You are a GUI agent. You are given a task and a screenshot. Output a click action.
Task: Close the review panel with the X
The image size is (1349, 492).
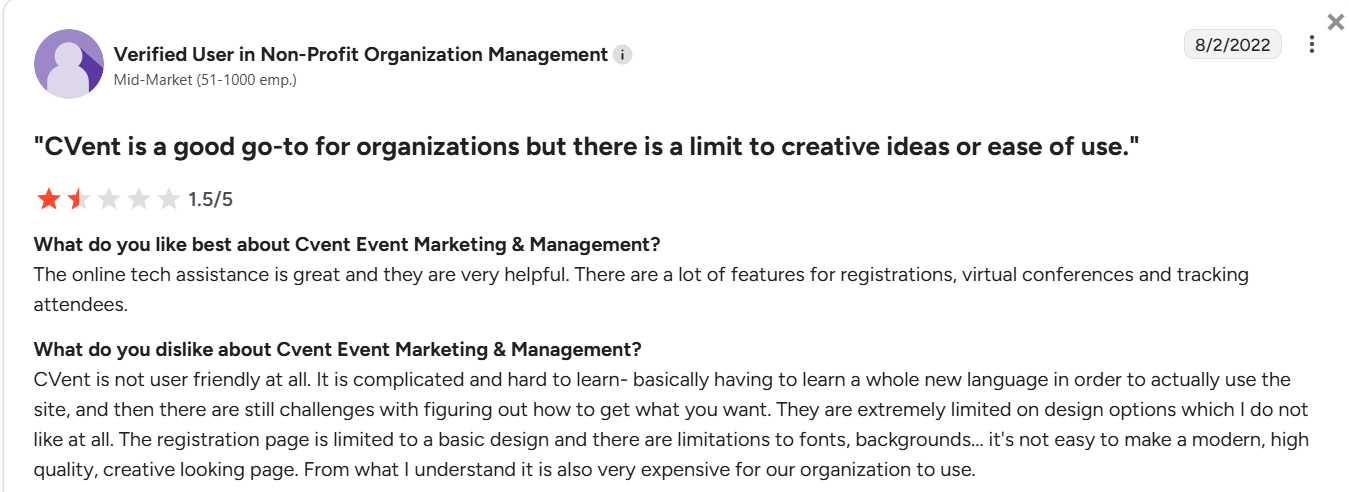coord(1335,22)
